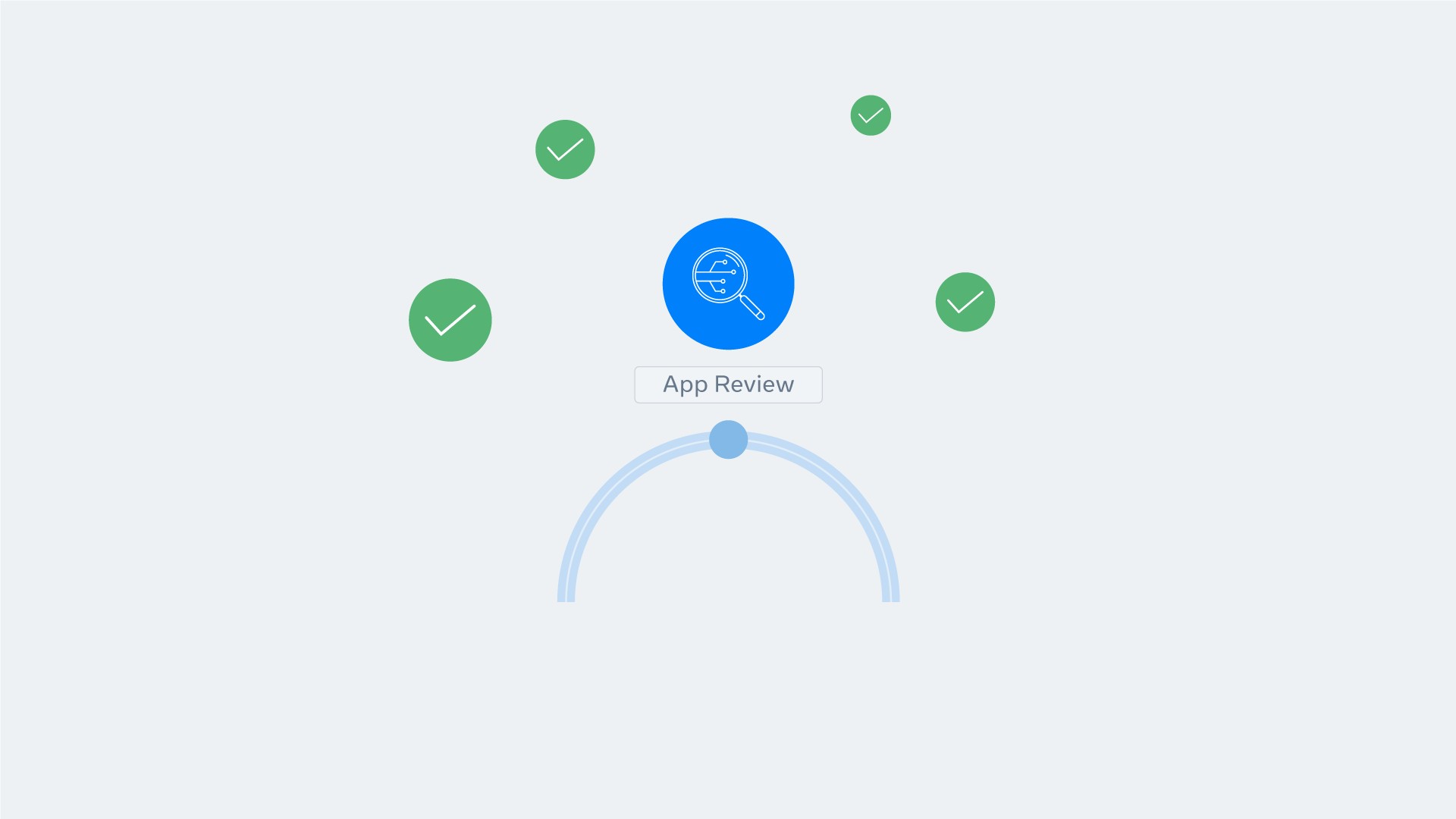Click the circuit node dots inside the lens
Viewport: 1456px width, 819px height.
(727, 276)
